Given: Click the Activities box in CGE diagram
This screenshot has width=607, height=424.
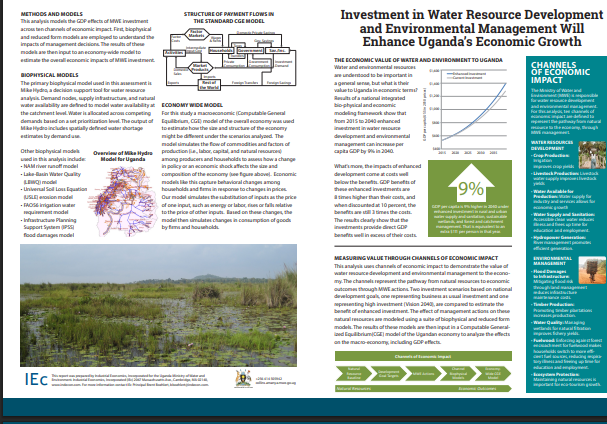Looking at the screenshot, I should 174,53.
